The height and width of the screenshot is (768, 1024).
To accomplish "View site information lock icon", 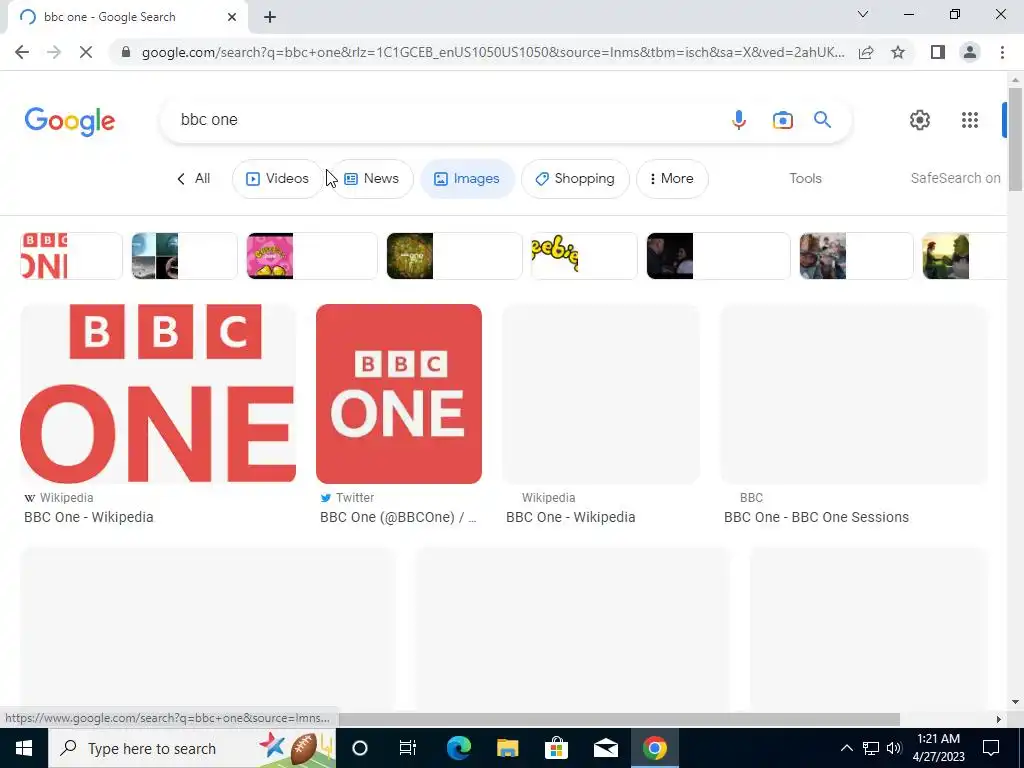I will pyautogui.click(x=126, y=52).
